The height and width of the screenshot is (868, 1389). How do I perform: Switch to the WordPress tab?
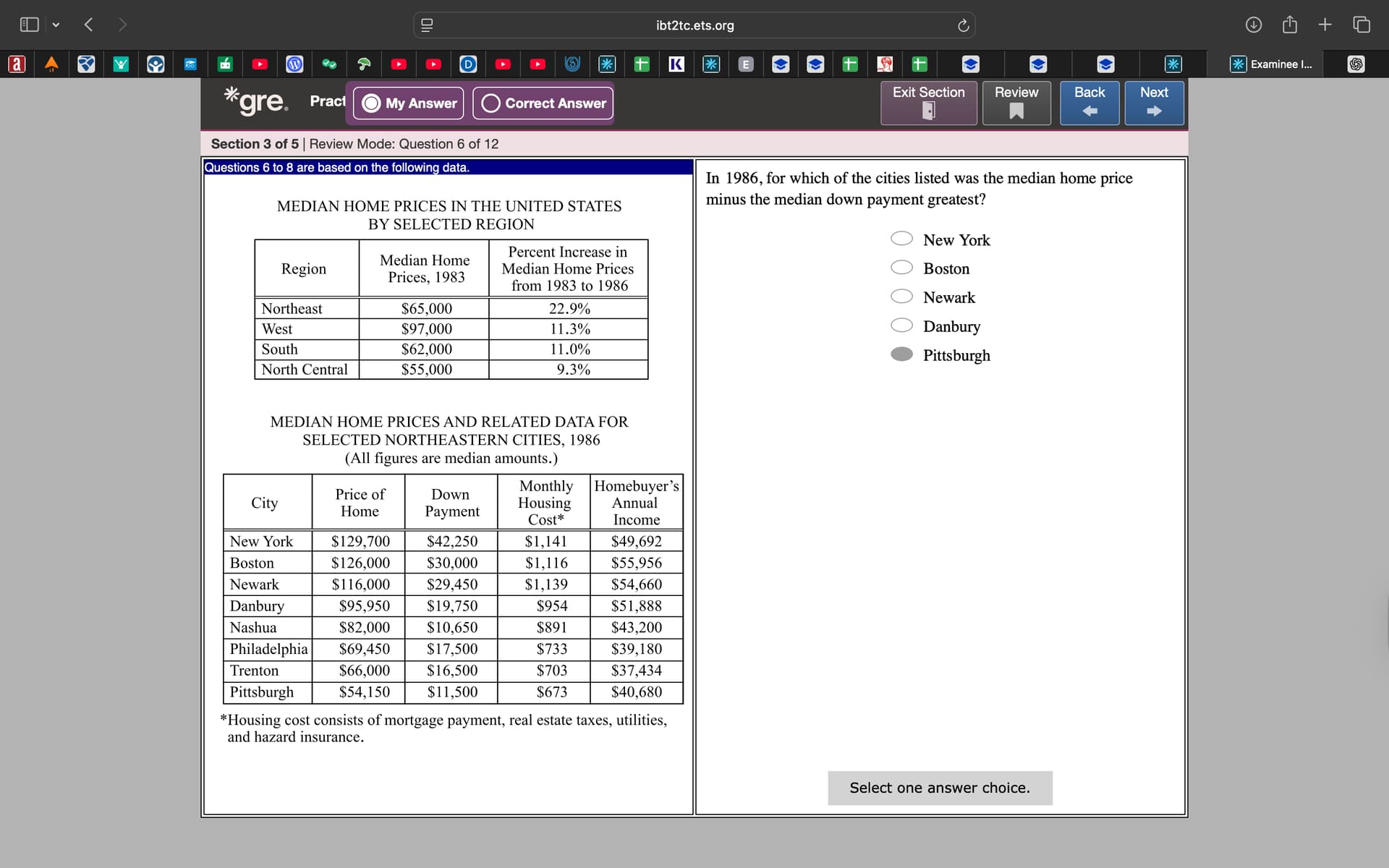tap(294, 64)
